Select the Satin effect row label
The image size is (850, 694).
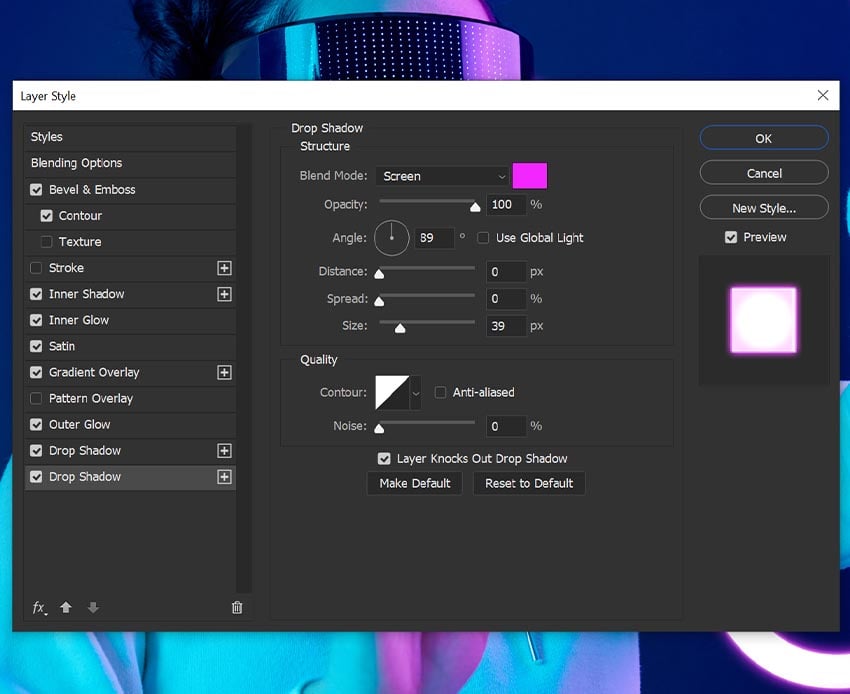pyautogui.click(x=62, y=346)
